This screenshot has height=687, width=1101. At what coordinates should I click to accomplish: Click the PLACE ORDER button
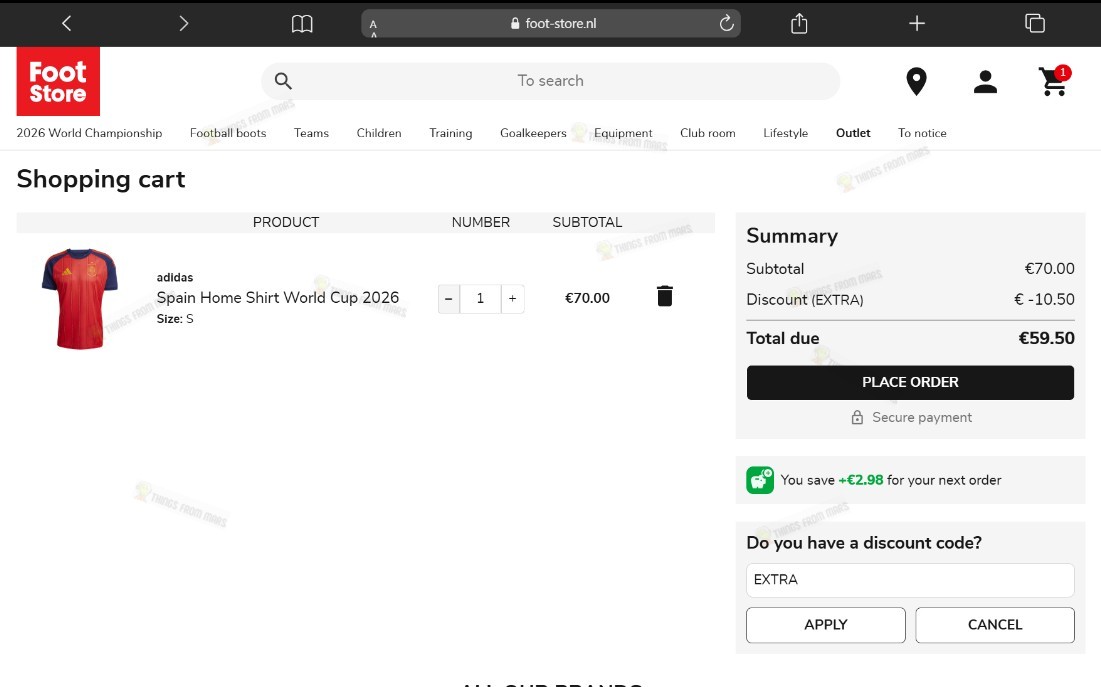click(910, 382)
